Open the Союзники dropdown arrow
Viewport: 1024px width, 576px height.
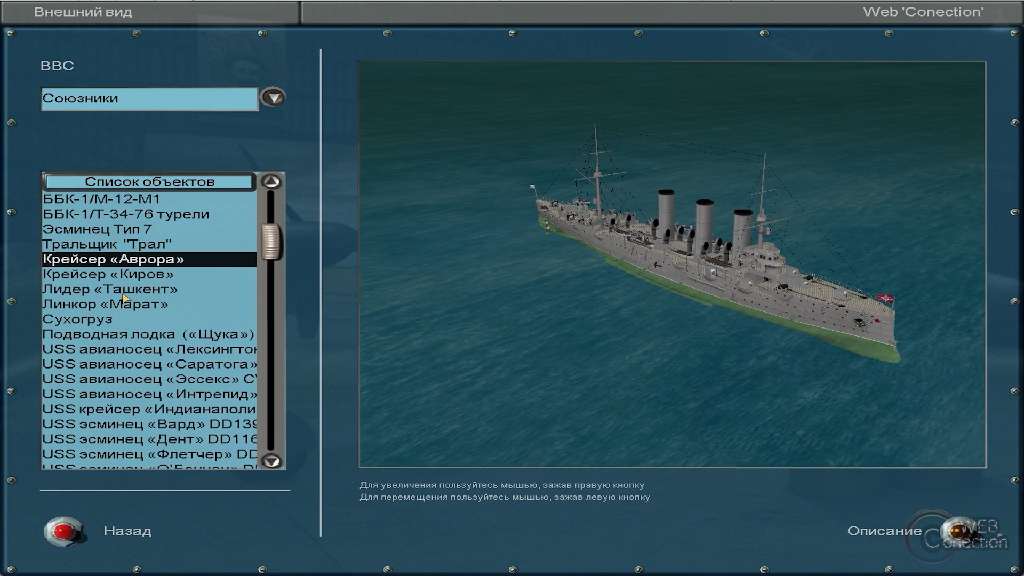click(x=272, y=98)
